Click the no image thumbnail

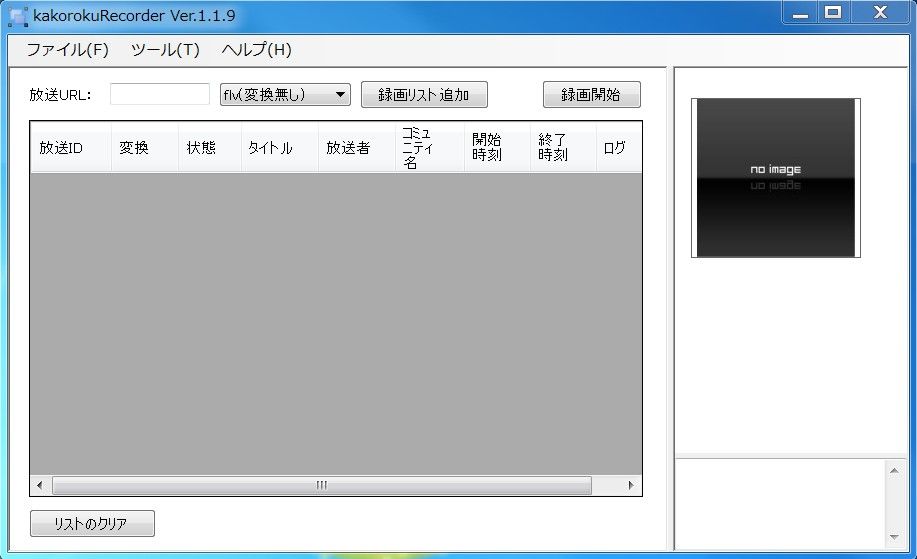(x=775, y=178)
